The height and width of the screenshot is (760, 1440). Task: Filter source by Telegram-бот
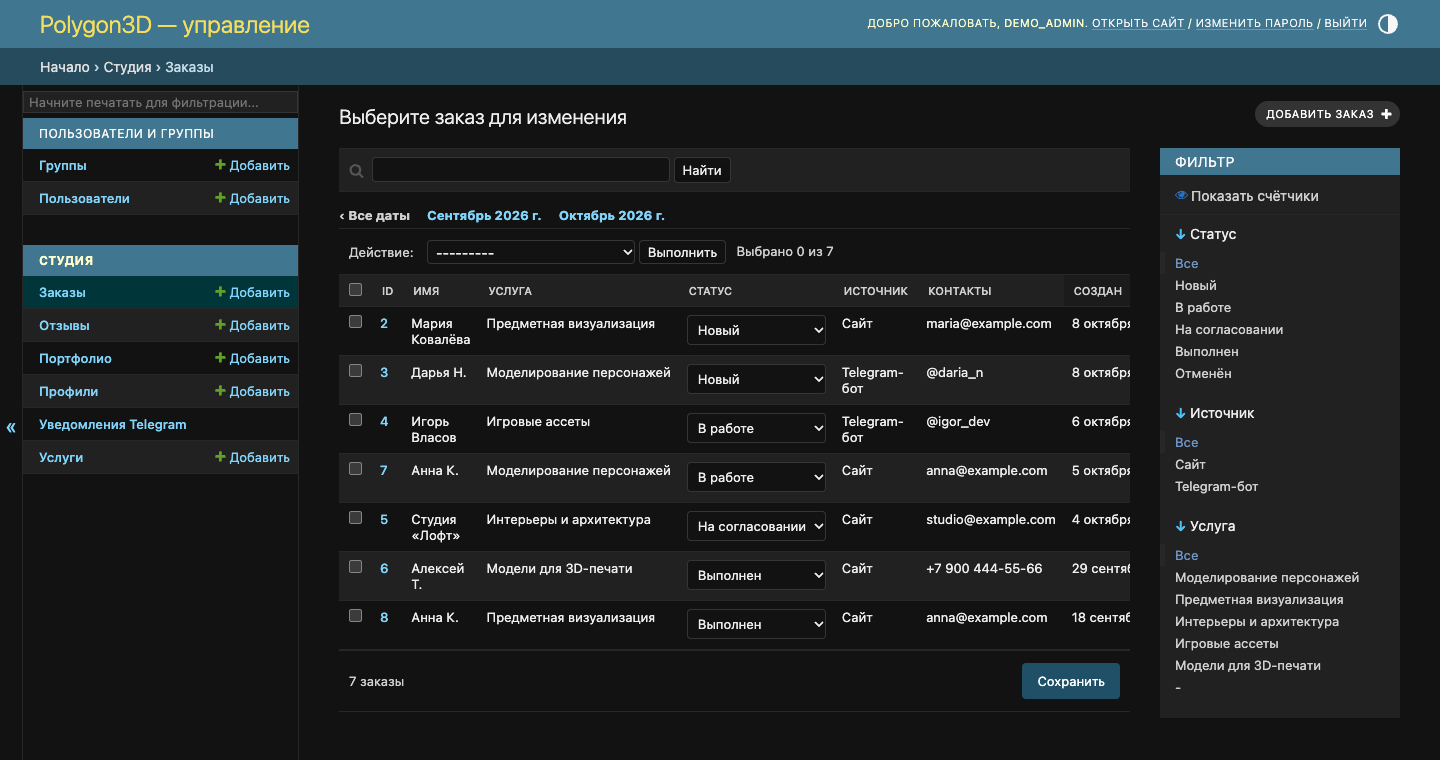coord(1216,487)
